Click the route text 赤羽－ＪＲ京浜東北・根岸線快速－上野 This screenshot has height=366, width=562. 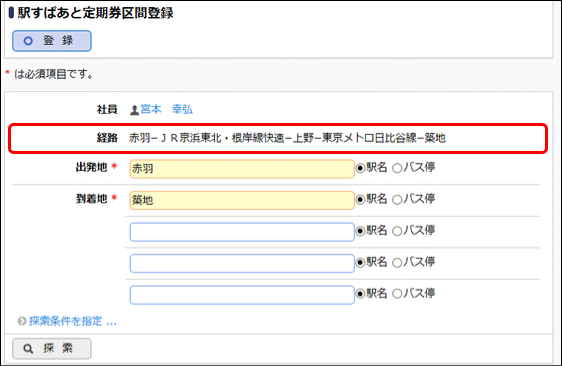click(x=221, y=138)
